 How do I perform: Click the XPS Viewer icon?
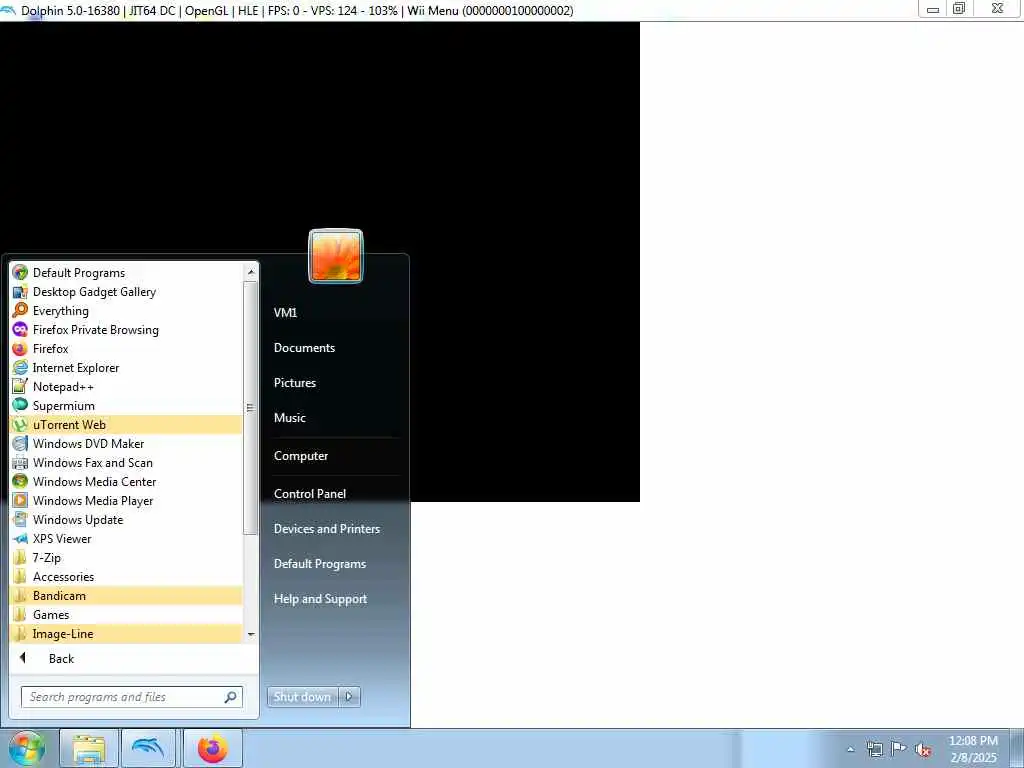click(20, 538)
